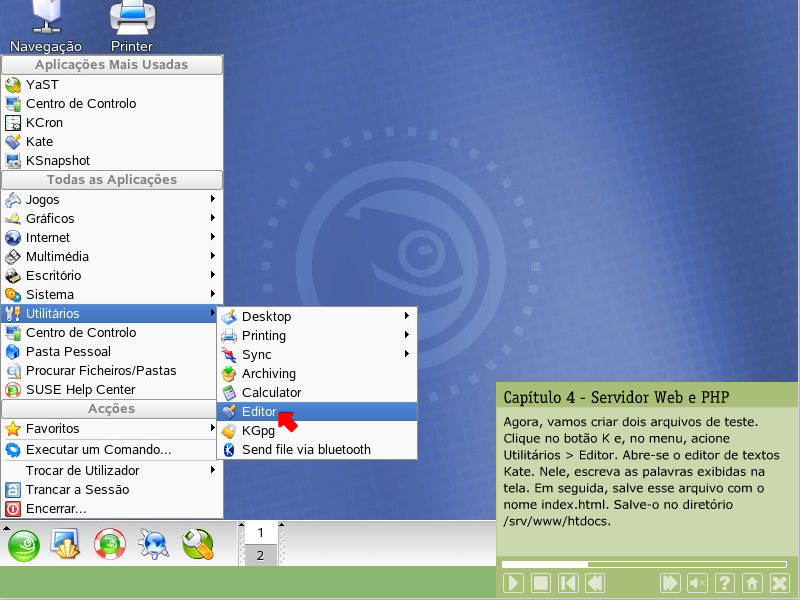Open the Printer desktop icon

click(131, 26)
